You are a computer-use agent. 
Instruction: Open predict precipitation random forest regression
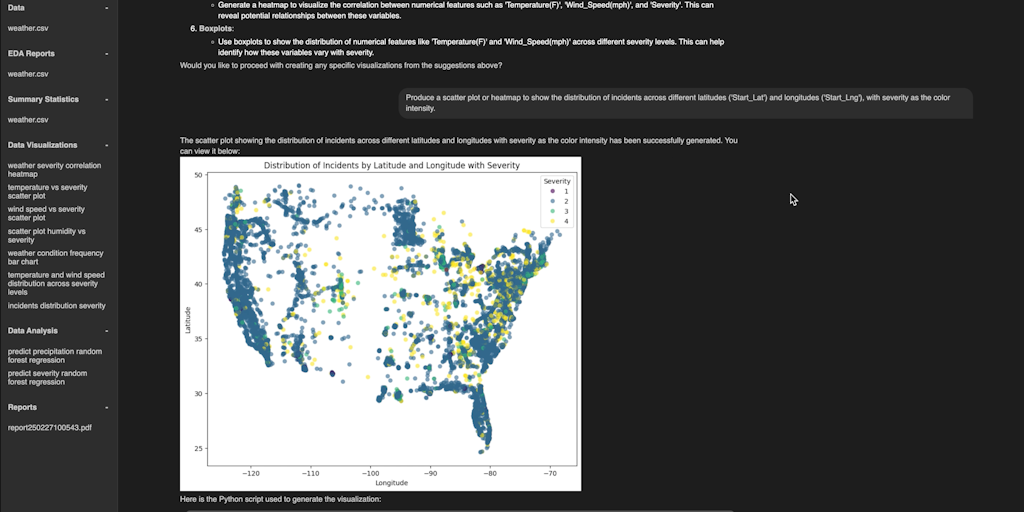(55, 355)
